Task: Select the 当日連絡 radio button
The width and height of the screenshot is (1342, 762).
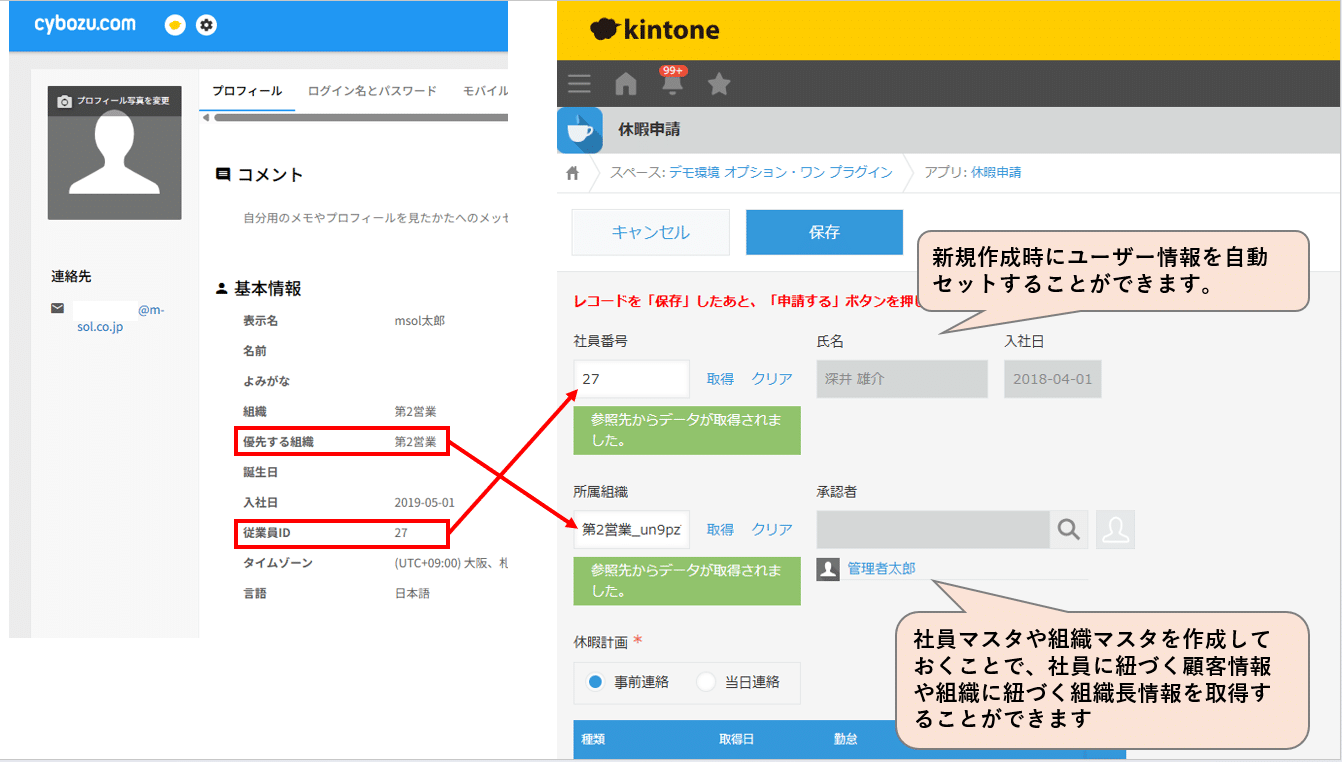Action: click(706, 682)
